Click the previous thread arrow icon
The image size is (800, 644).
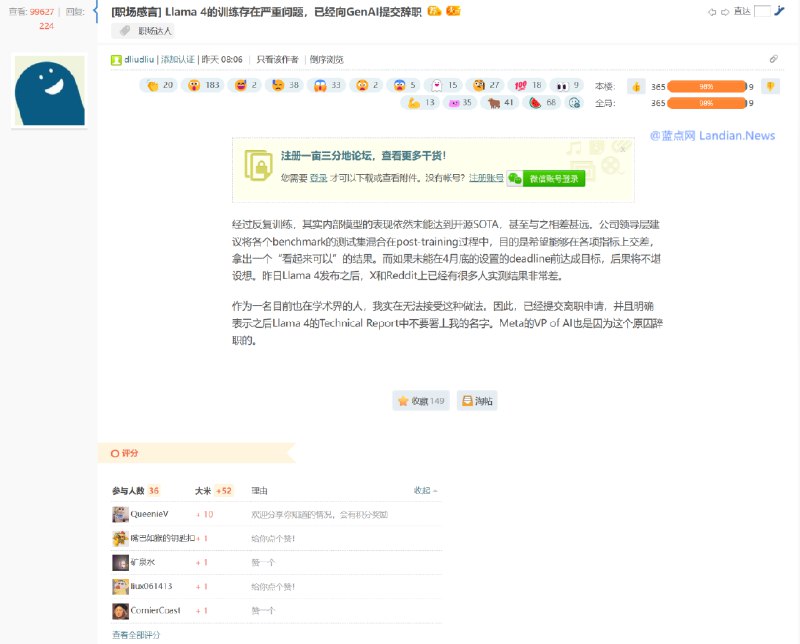pos(712,12)
